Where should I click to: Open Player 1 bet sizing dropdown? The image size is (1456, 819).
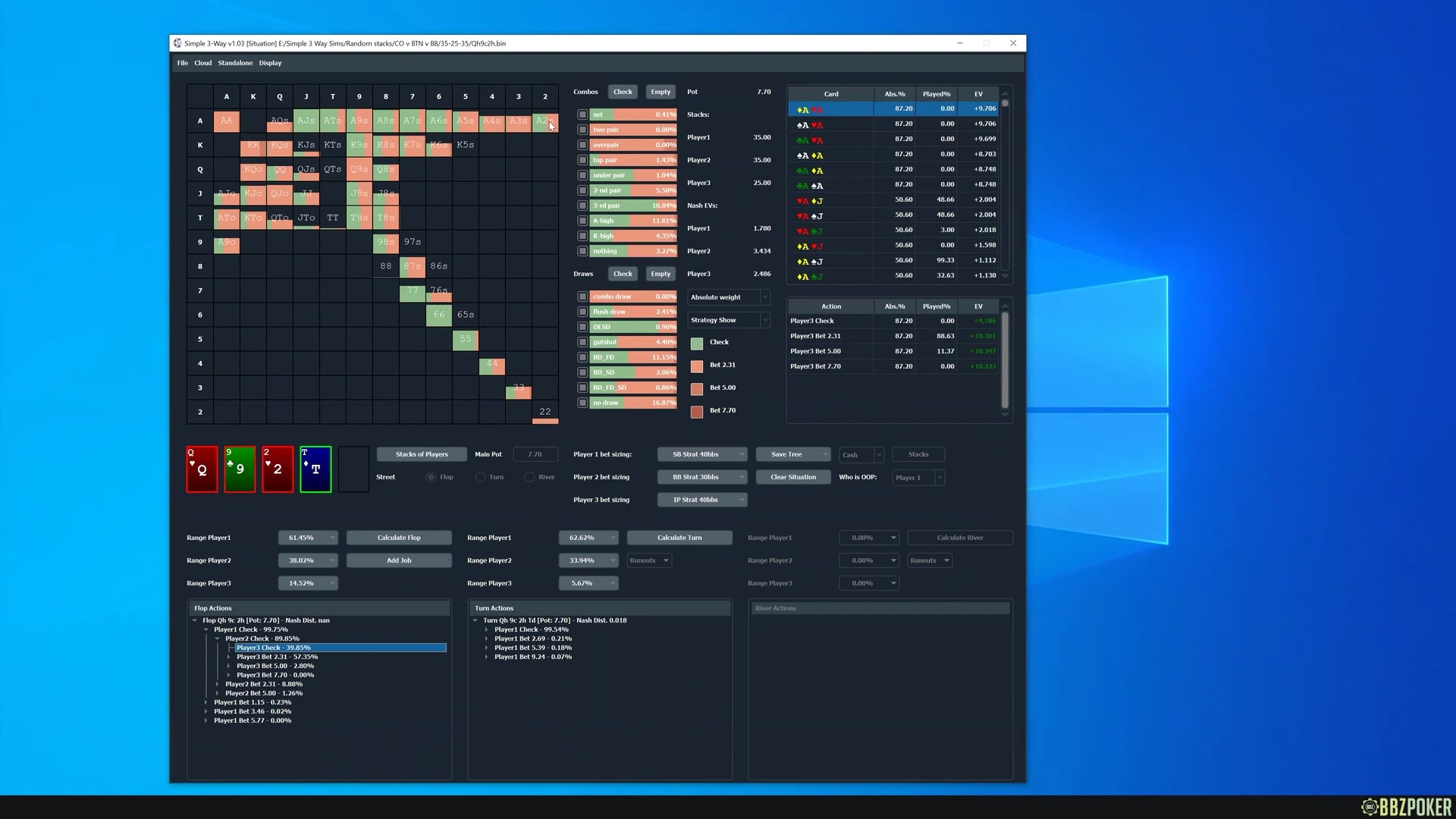click(701, 454)
